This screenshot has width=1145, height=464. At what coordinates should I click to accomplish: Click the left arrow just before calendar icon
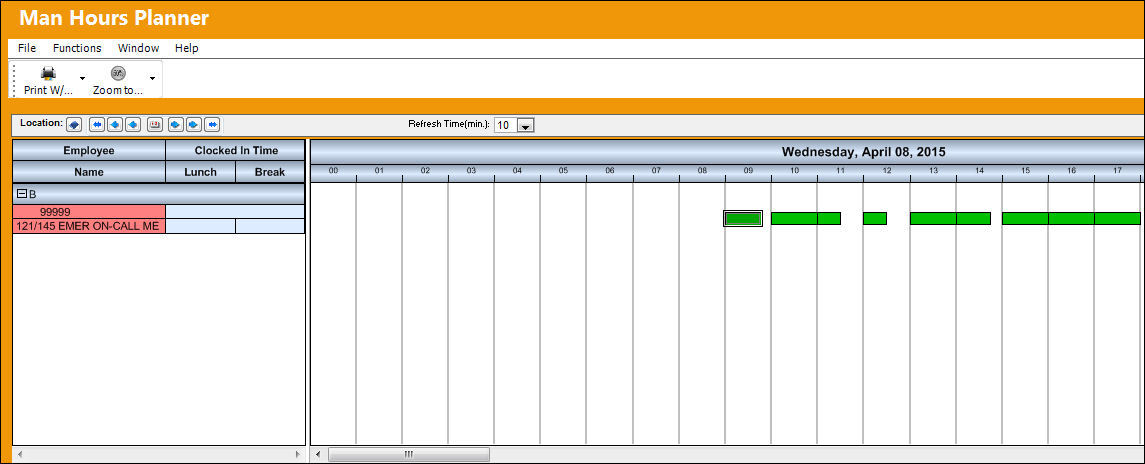pyautogui.click(x=132, y=125)
